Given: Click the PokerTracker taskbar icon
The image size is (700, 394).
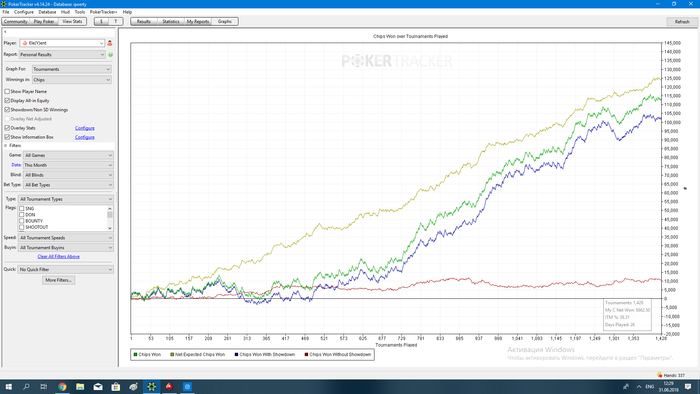Looking at the screenshot, I should click(151, 387).
